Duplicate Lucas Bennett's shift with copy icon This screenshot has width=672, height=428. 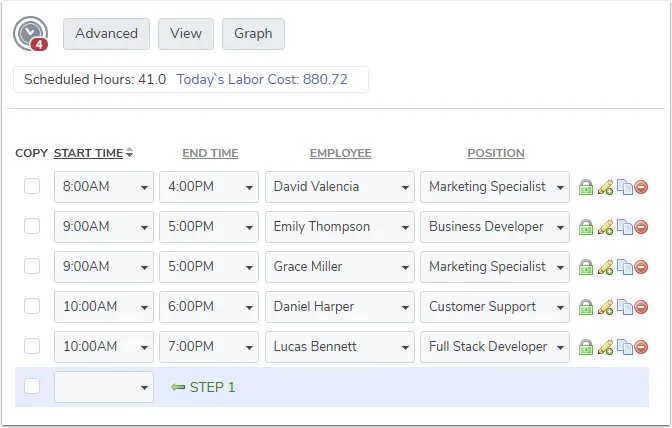[x=625, y=347]
